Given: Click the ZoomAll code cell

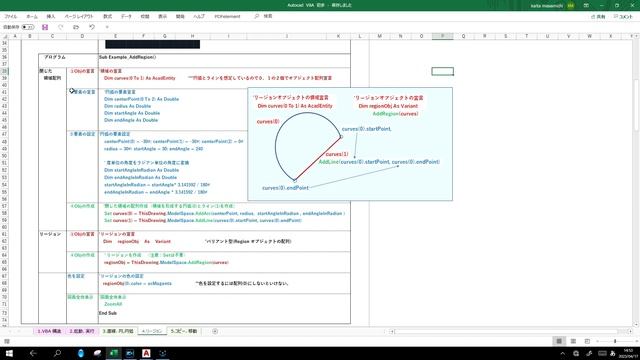Looking at the screenshot, I should point(113,304).
